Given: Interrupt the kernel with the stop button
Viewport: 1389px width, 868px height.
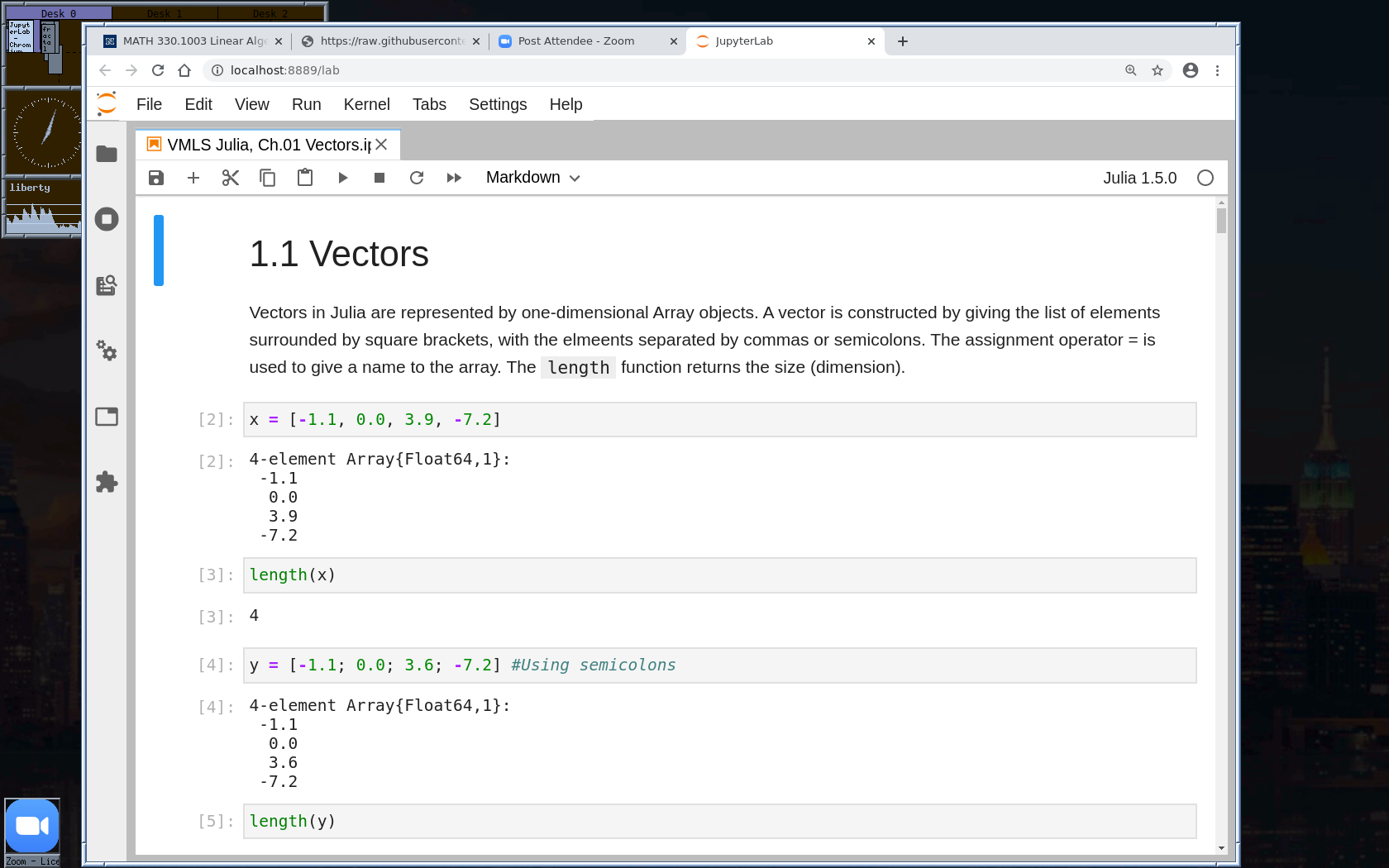Looking at the screenshot, I should click(379, 178).
